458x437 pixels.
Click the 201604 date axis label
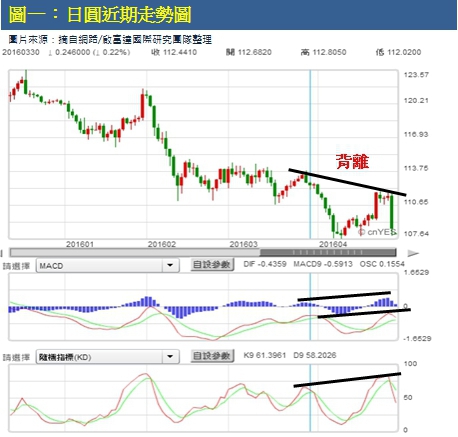click(x=333, y=244)
